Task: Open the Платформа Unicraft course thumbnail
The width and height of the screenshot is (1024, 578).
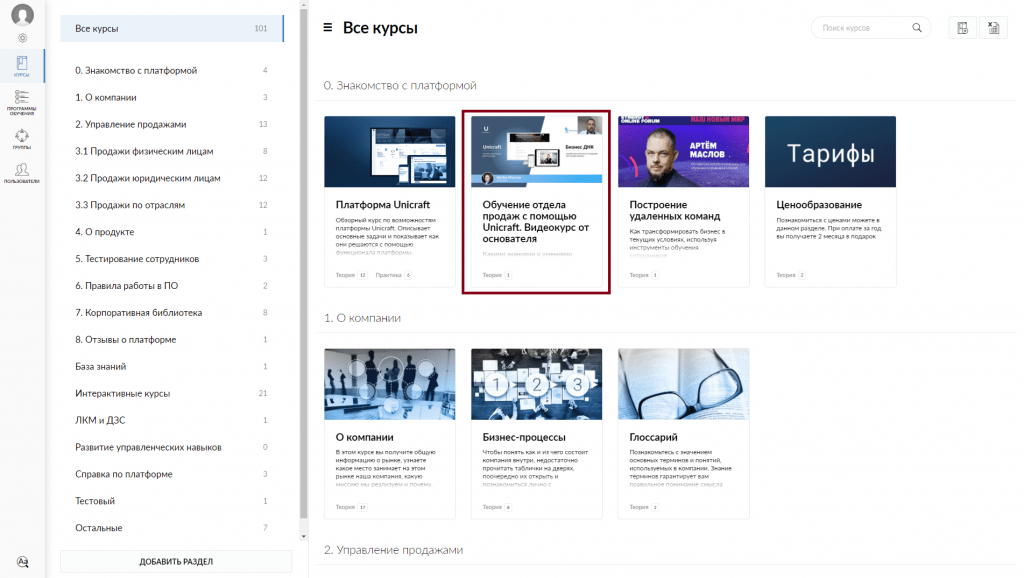Action: (390, 152)
